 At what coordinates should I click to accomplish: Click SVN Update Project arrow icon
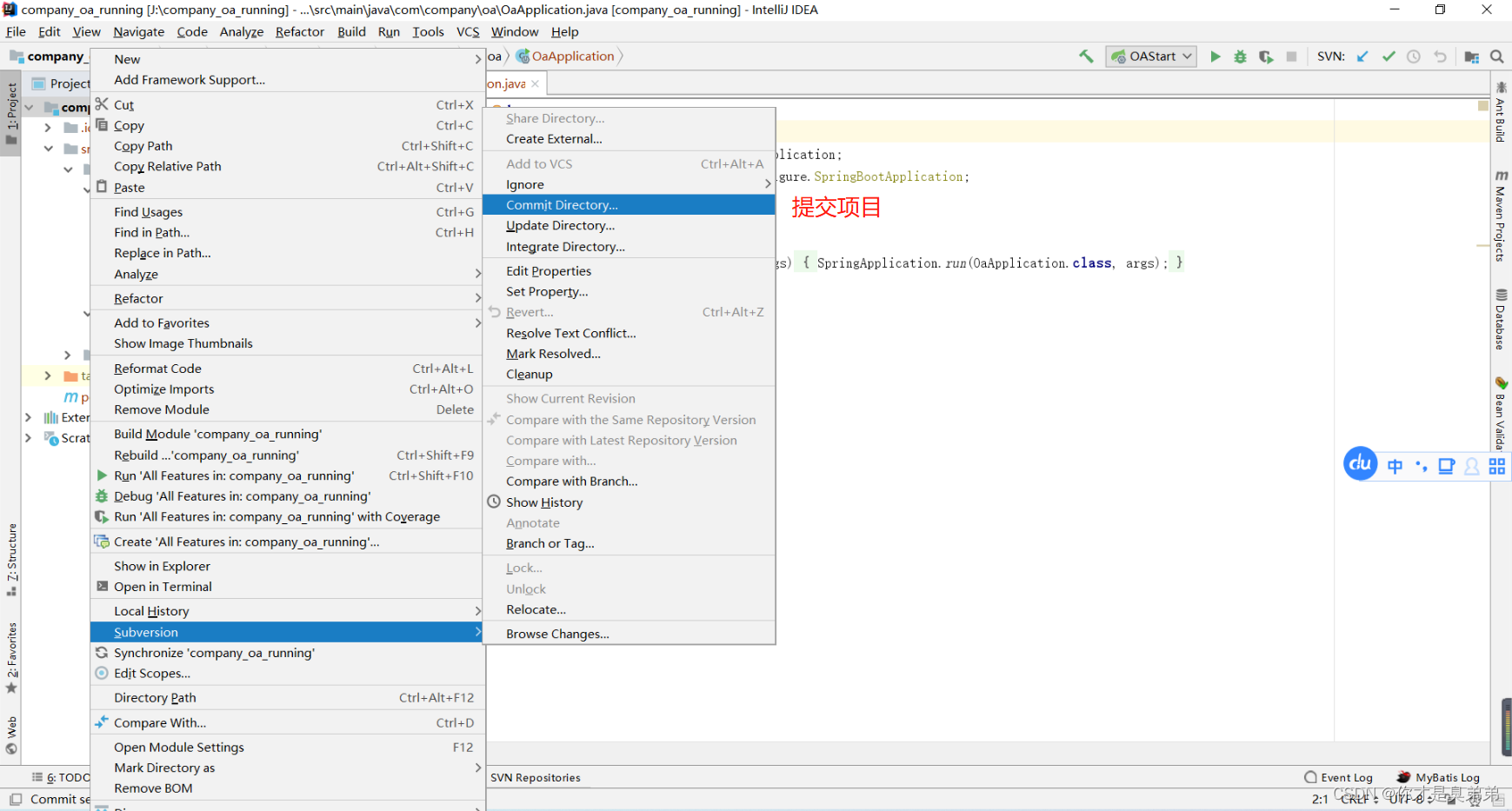coord(1362,57)
